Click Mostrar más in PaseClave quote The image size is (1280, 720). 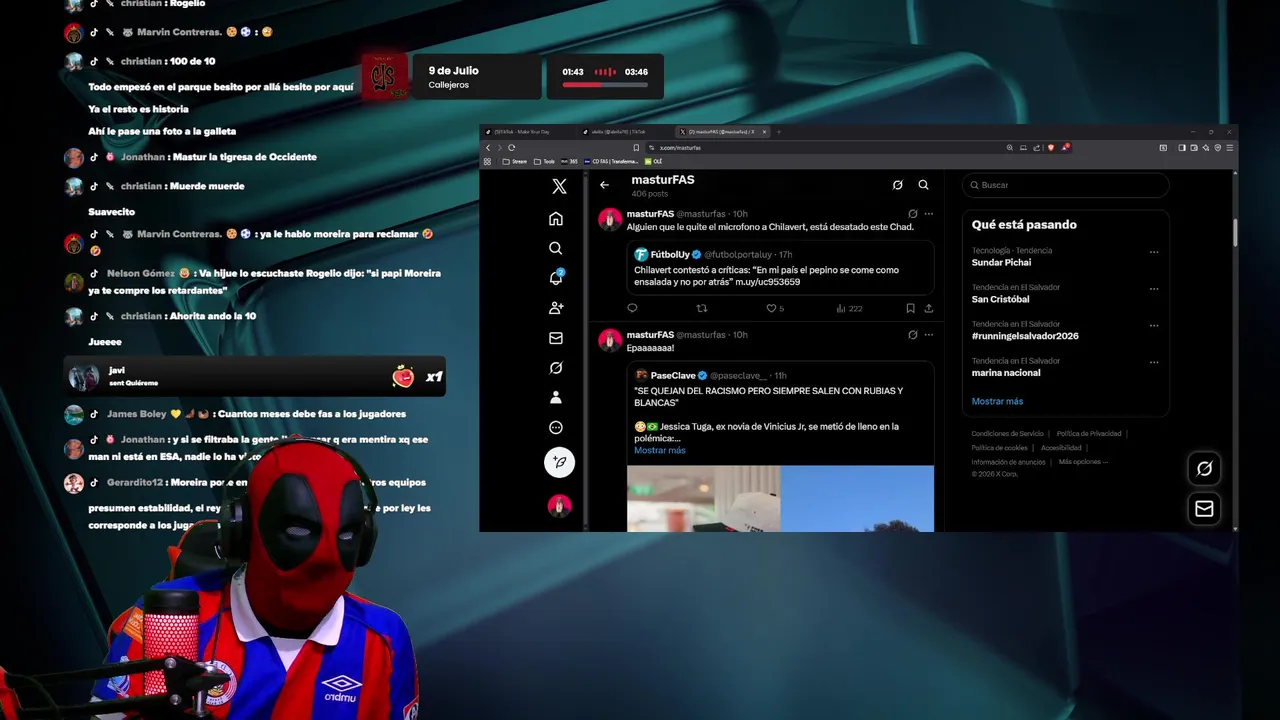tap(660, 450)
